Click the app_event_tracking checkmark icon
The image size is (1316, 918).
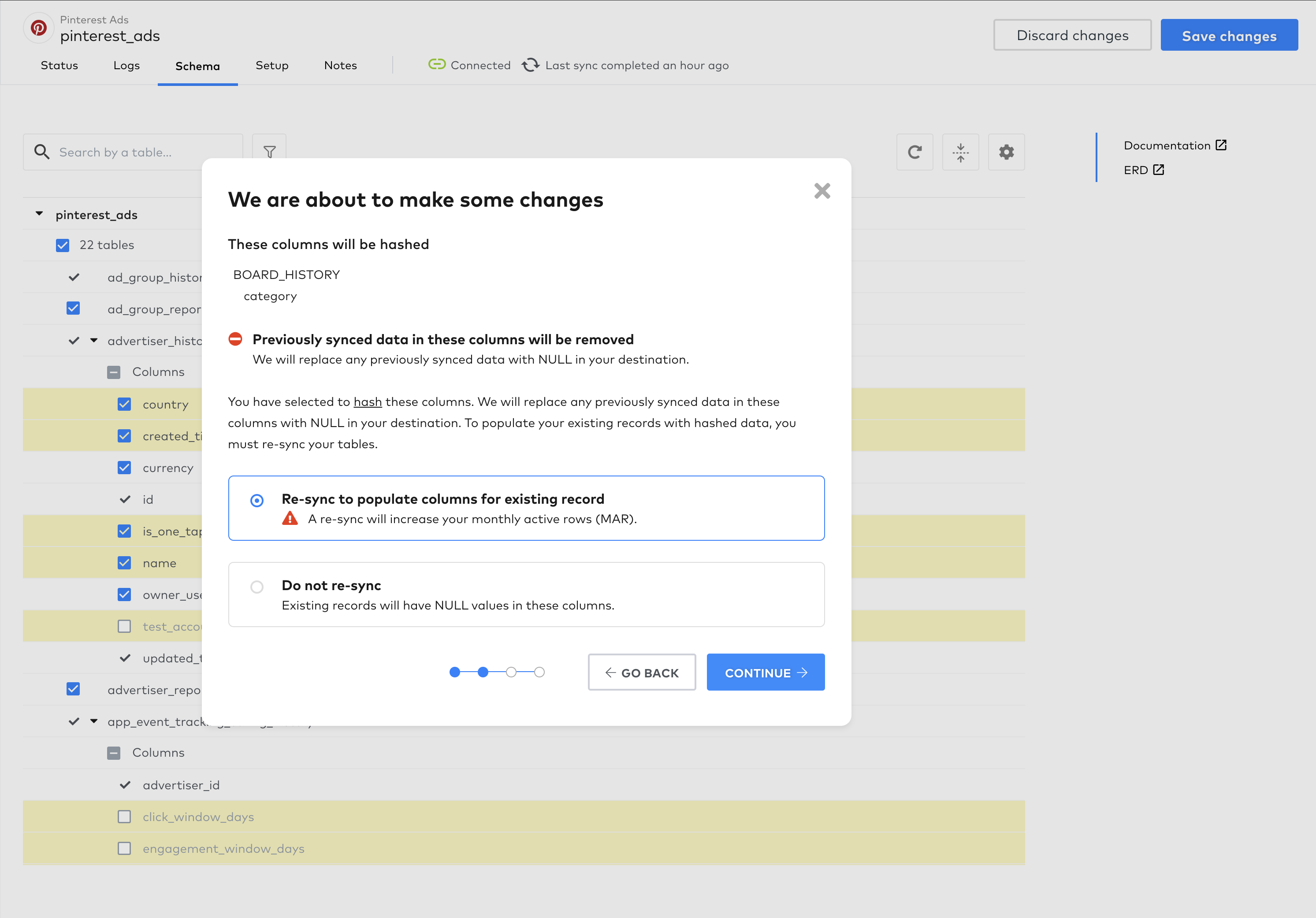[x=74, y=721]
